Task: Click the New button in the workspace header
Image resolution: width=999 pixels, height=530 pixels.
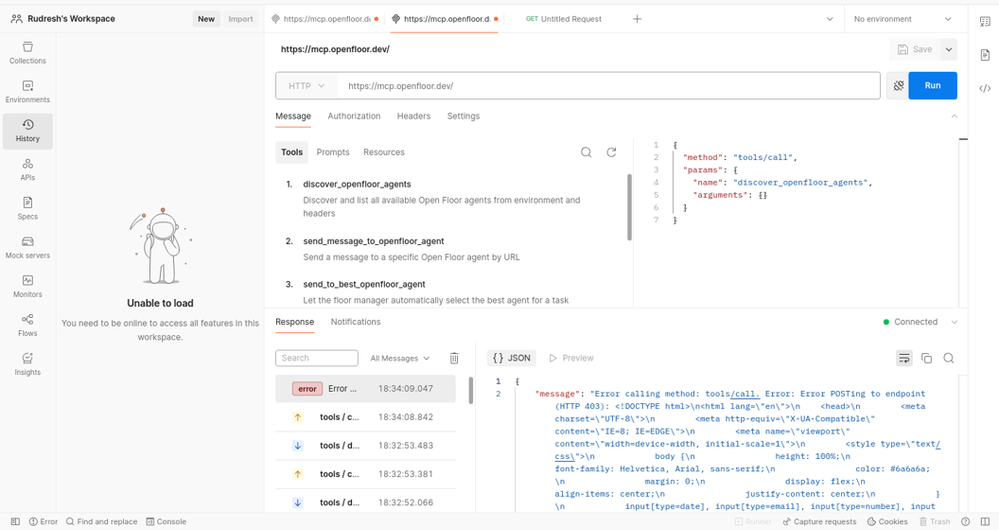Action: coord(206,19)
